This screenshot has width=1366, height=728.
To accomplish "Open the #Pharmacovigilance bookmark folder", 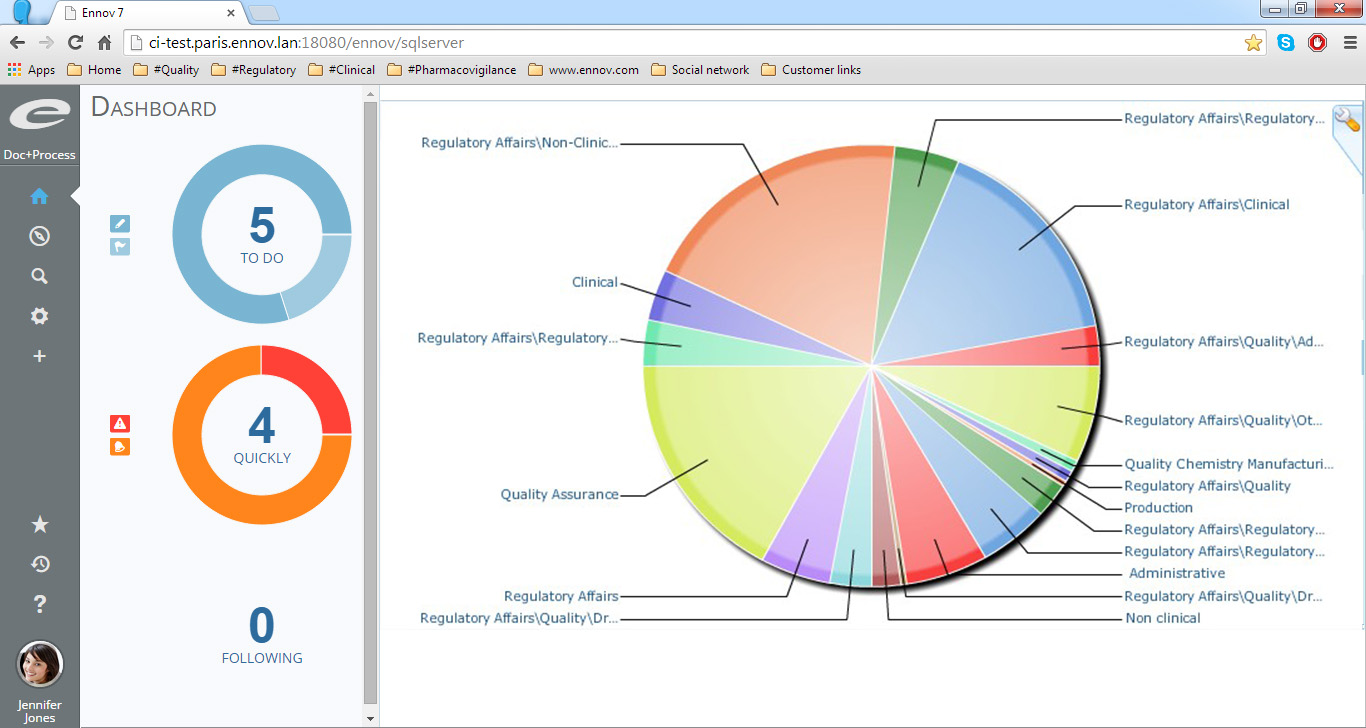I will pyautogui.click(x=451, y=70).
